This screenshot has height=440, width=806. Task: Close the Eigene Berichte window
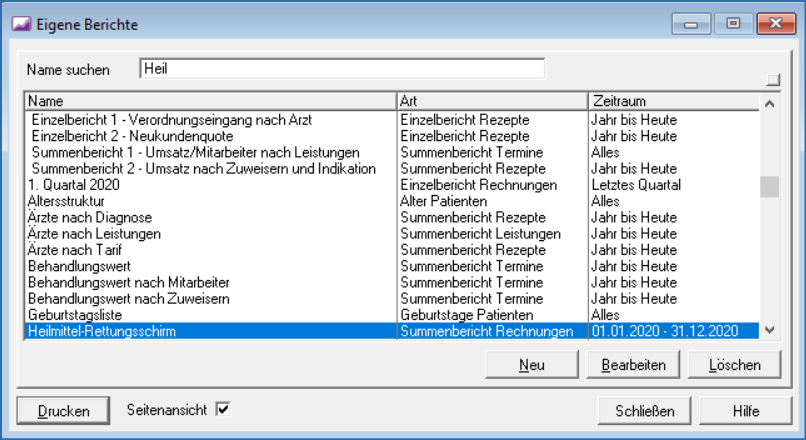[776, 24]
